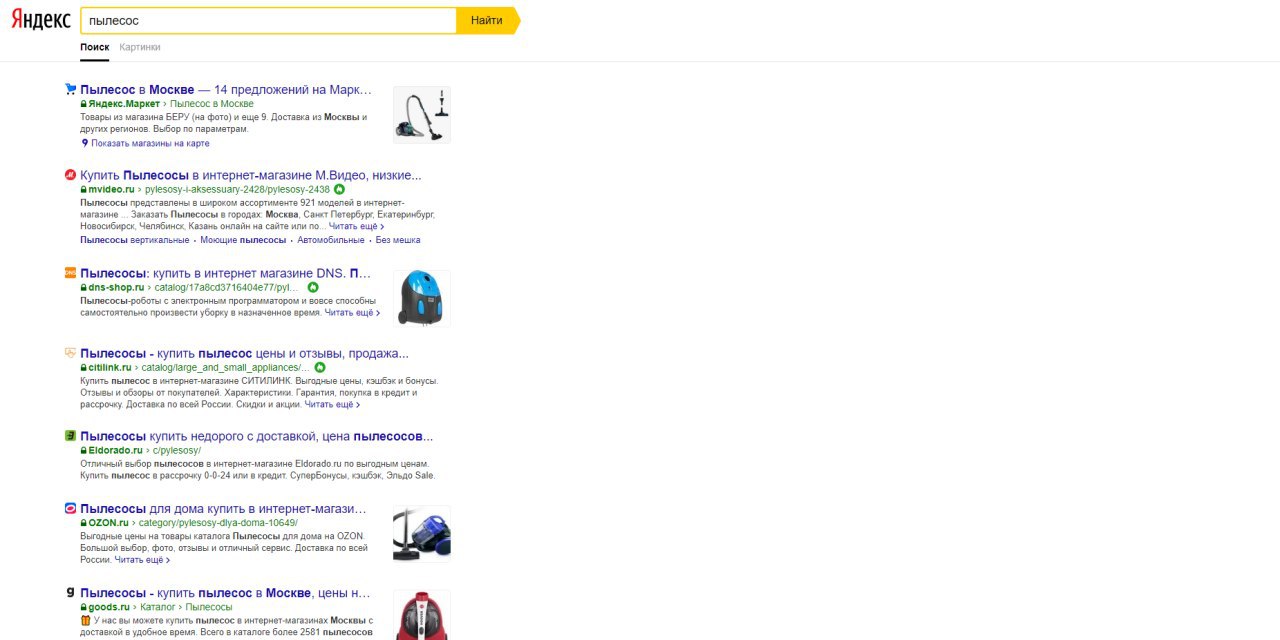Open the OZON Пылесосы для дома result title
1280x640 pixels.
(225, 508)
